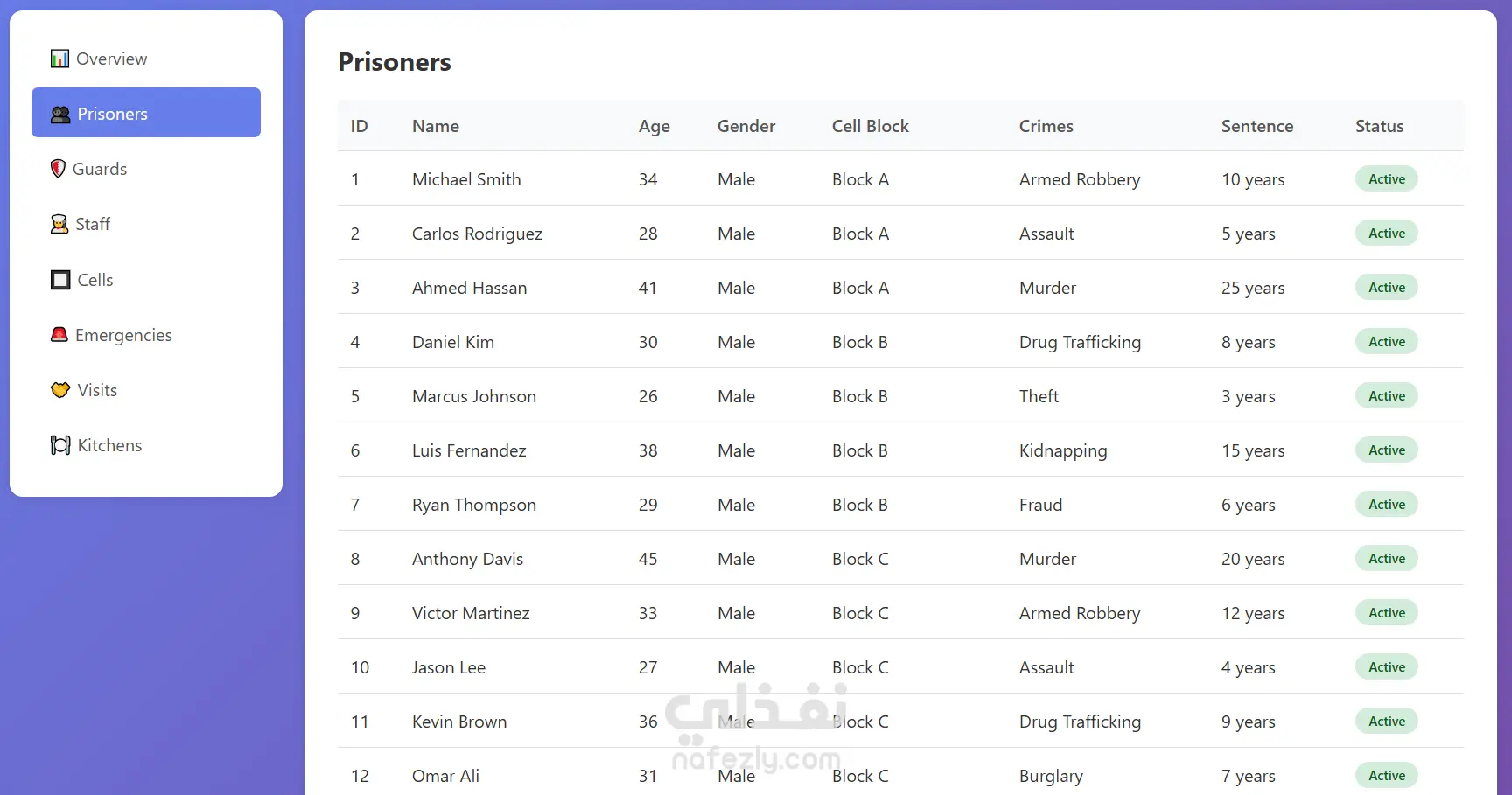Click the Visits handshake icon
The width and height of the screenshot is (1512, 795).
(x=60, y=390)
